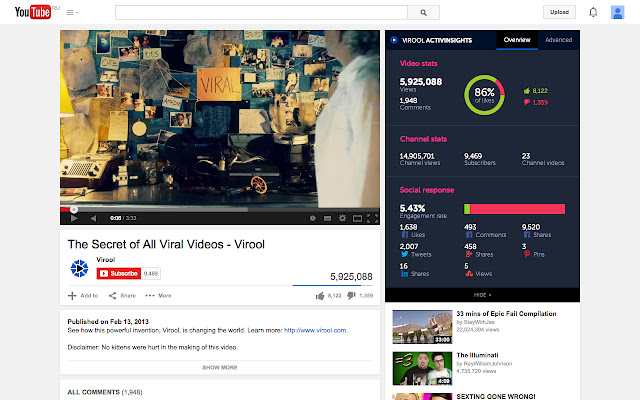Click Facebook Comments icon for 493
The image size is (640, 400).
(x=469, y=235)
